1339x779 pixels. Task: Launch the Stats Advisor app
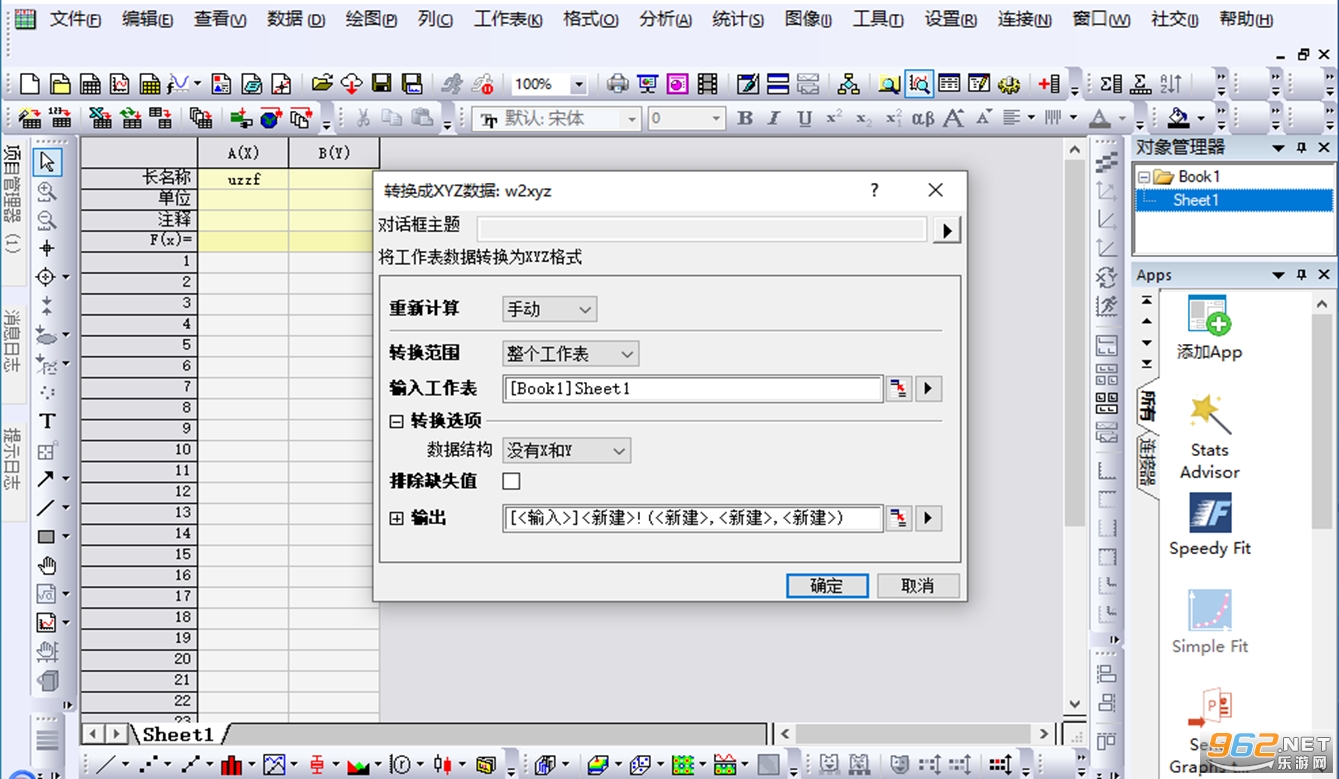(x=1209, y=437)
